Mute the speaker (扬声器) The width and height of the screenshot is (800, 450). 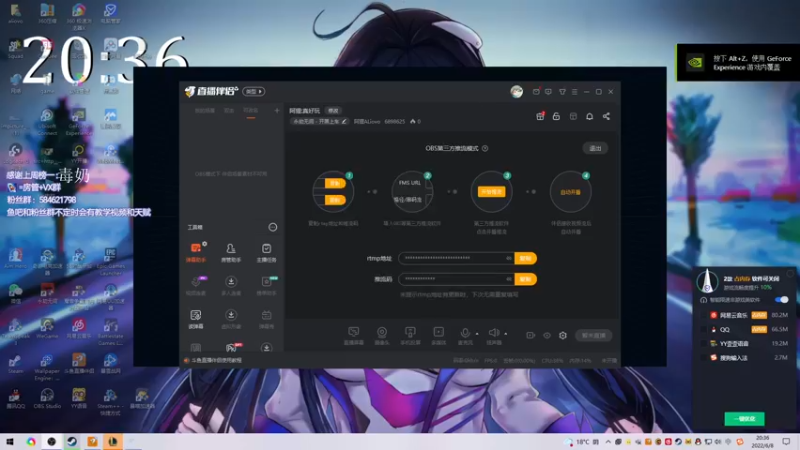pos(493,336)
